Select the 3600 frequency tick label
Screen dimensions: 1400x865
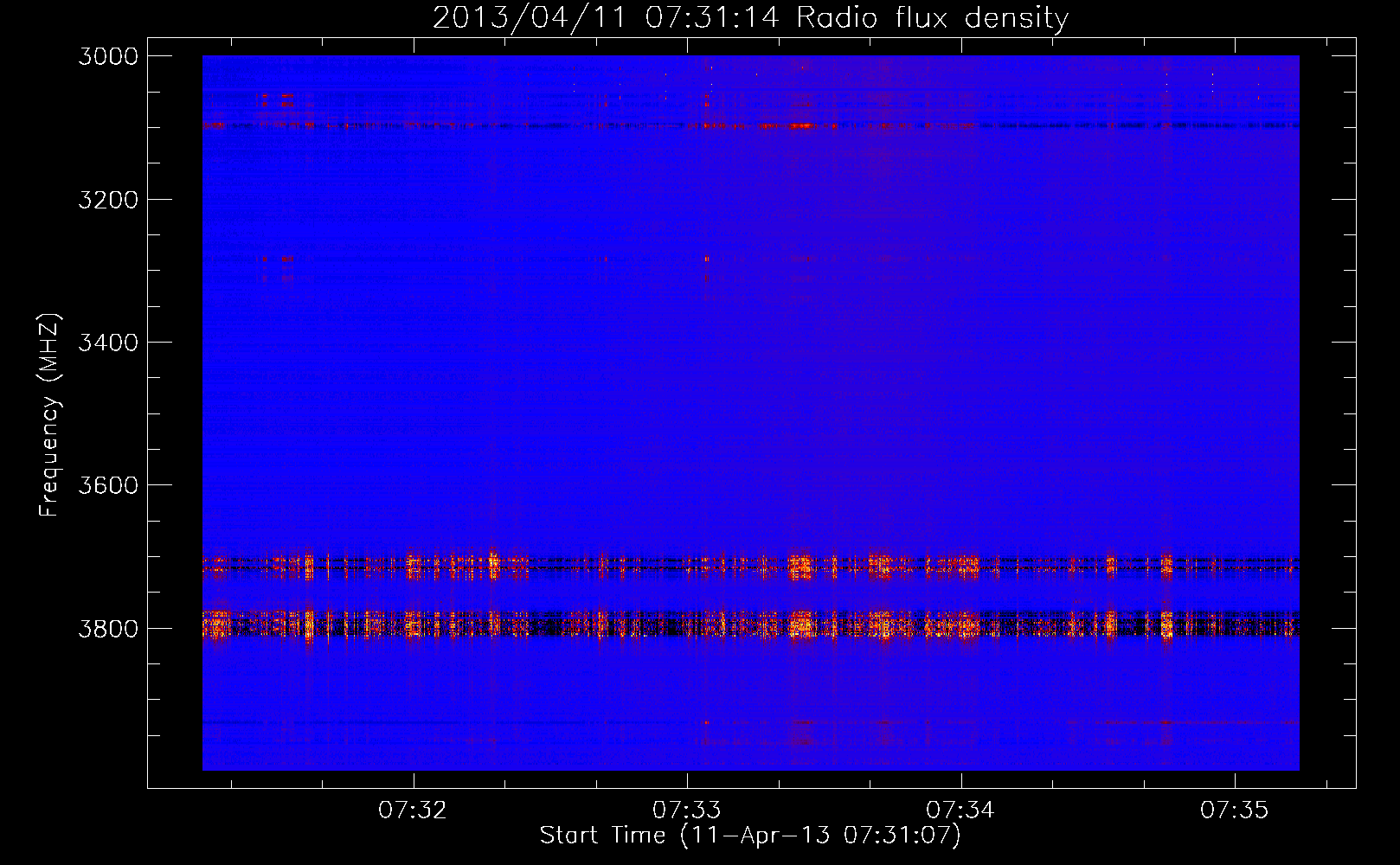tap(108, 485)
